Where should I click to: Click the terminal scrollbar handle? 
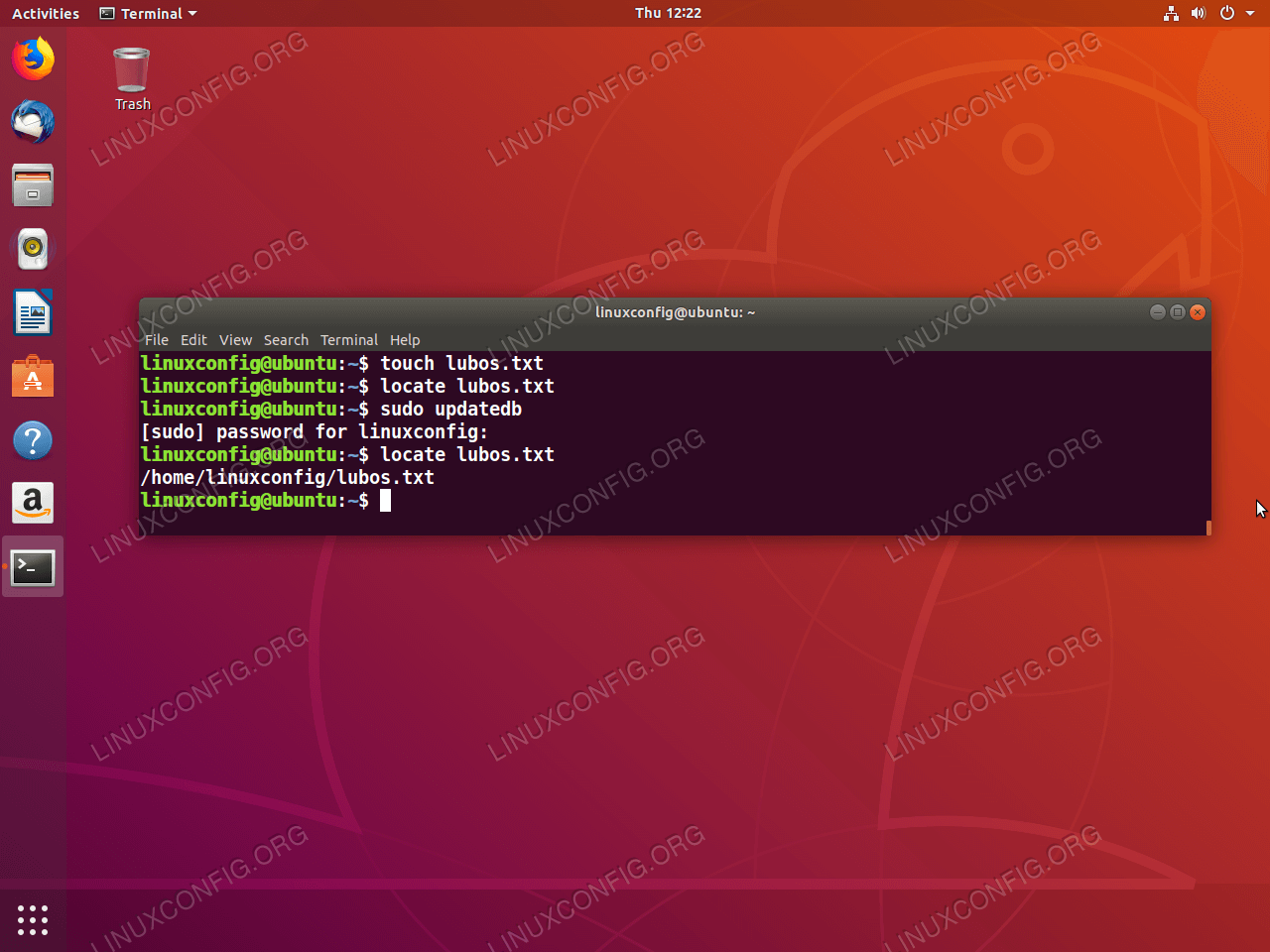pyautogui.click(x=1208, y=528)
